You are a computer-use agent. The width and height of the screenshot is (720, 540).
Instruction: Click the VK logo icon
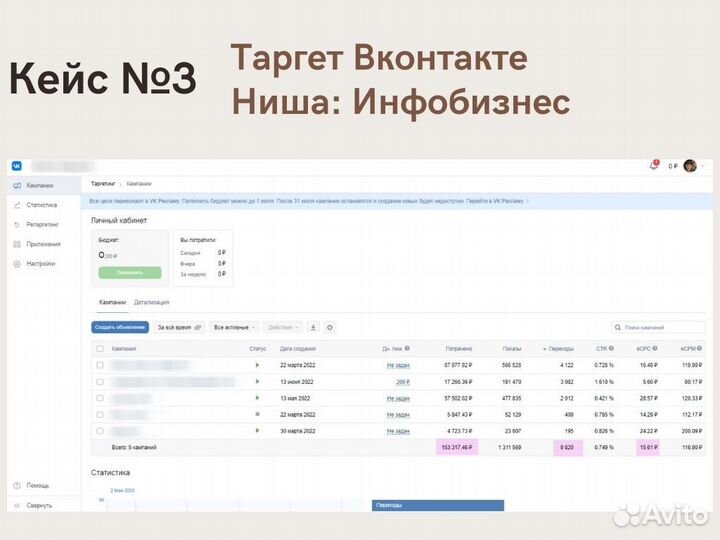(x=17, y=166)
